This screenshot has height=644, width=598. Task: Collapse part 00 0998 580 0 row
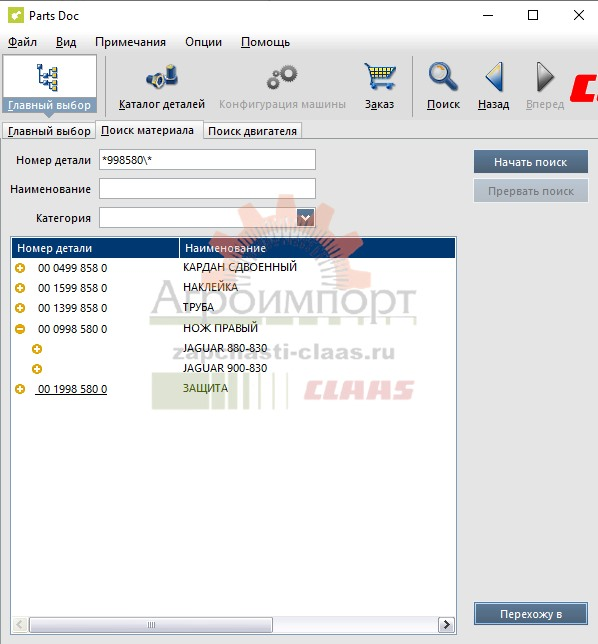click(20, 329)
